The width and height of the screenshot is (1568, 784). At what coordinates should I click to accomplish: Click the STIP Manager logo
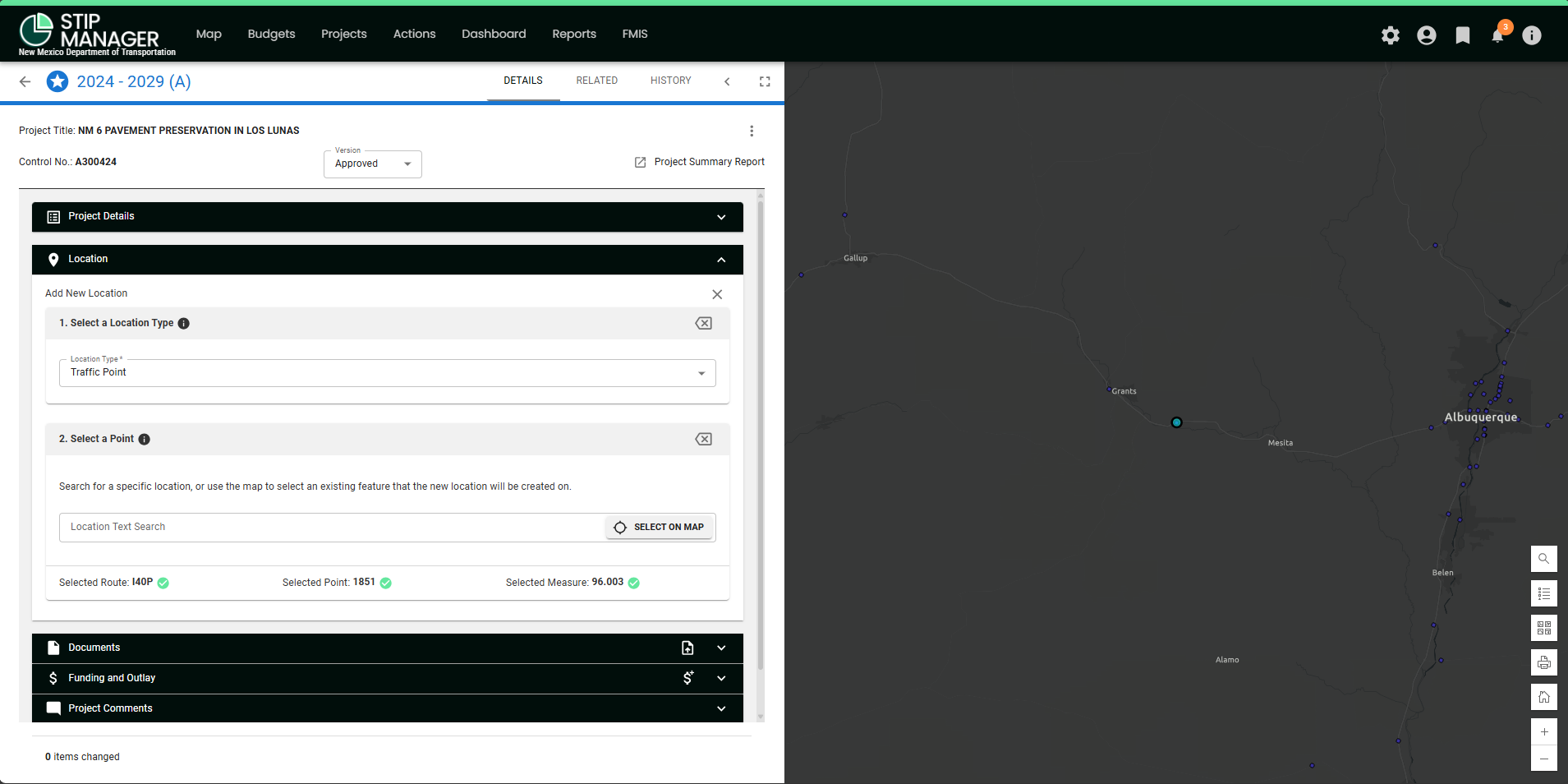coord(97,35)
